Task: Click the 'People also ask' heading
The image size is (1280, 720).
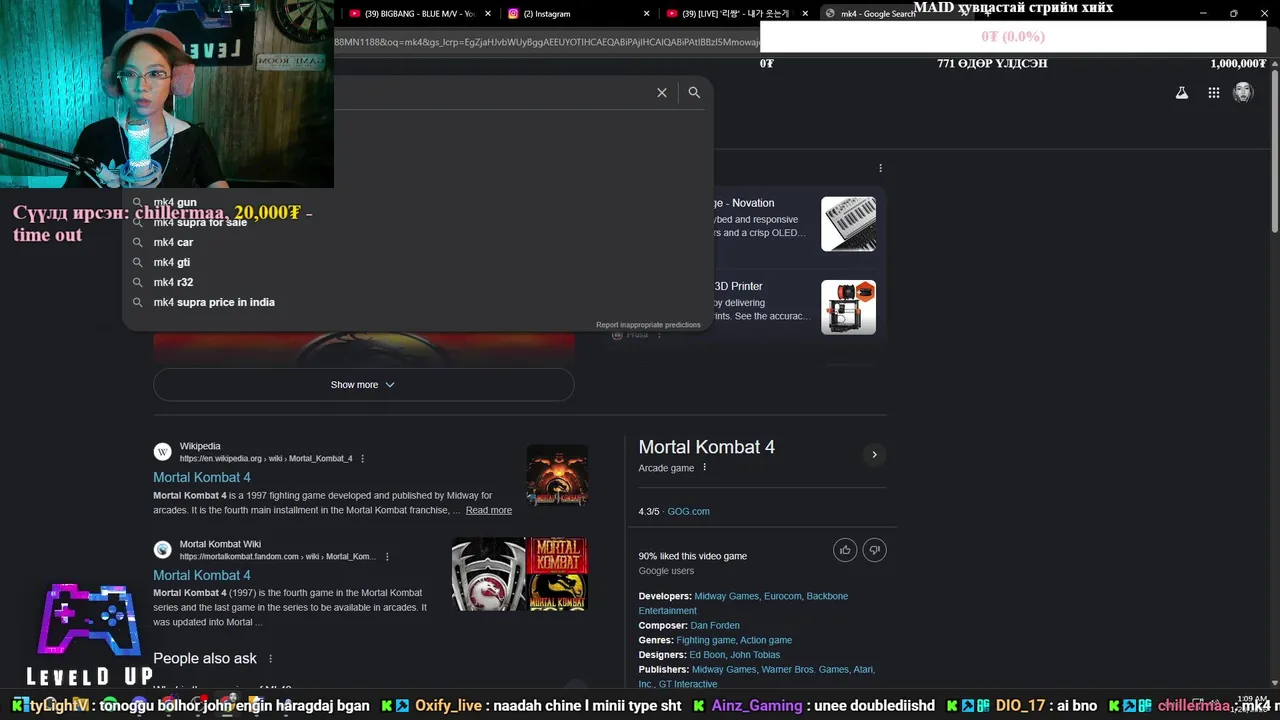Action: pyautogui.click(x=205, y=658)
